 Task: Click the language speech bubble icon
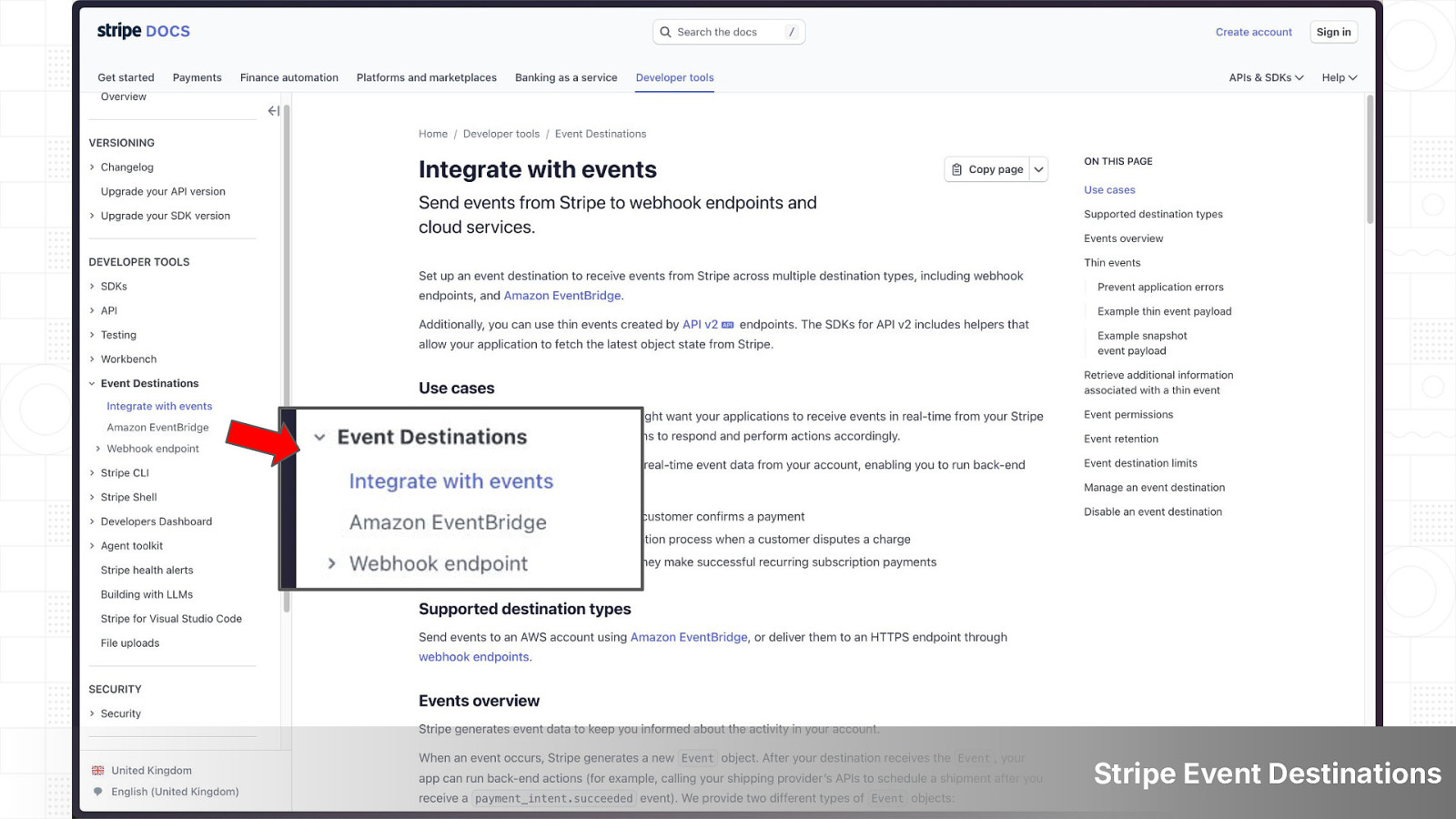[98, 792]
